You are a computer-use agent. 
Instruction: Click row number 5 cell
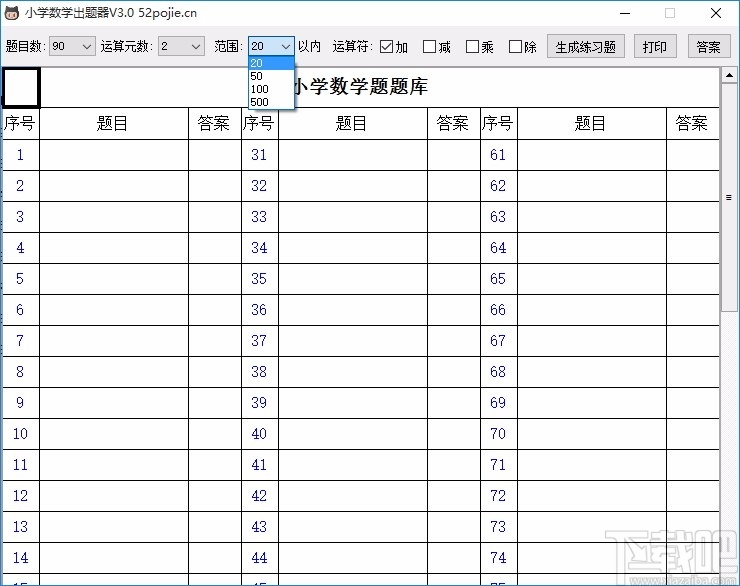21,279
